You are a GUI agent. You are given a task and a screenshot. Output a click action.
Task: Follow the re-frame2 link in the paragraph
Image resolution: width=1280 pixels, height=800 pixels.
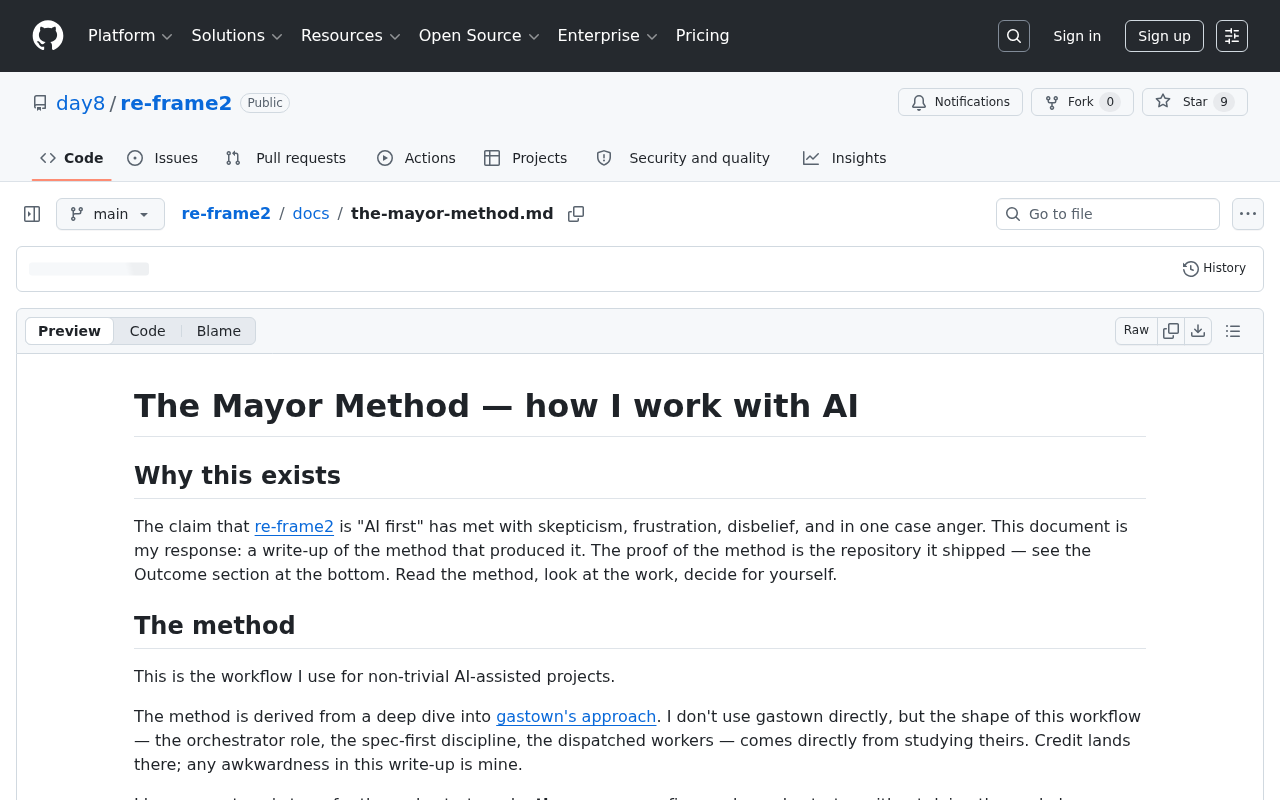point(294,526)
